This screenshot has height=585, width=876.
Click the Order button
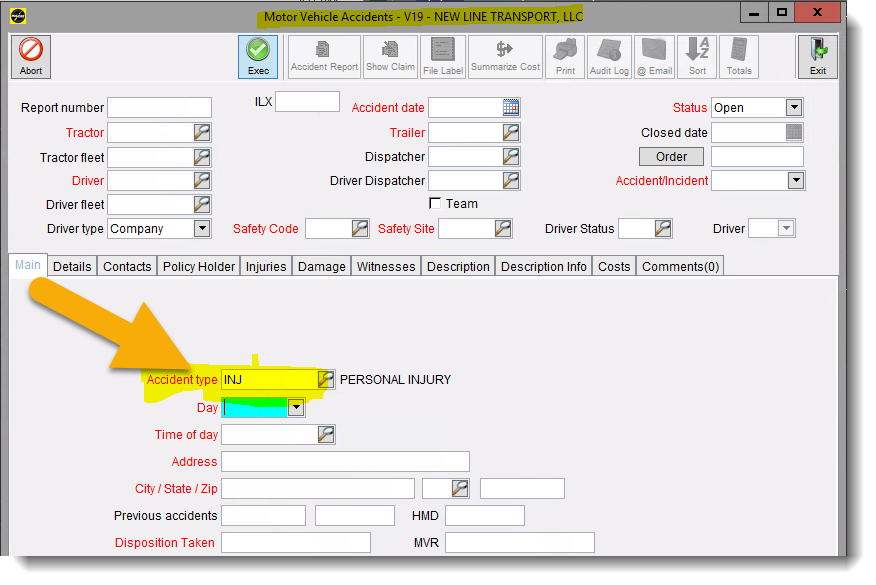(671, 156)
